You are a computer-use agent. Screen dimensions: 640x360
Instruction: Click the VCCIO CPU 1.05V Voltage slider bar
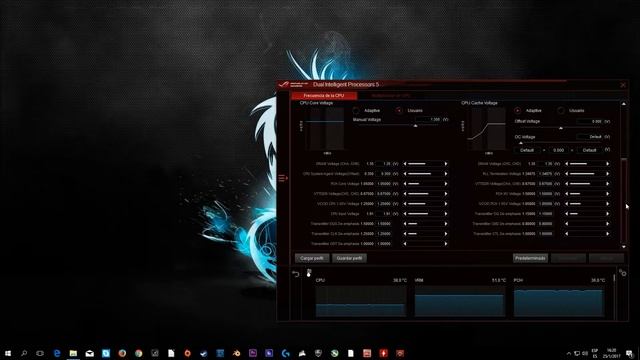(x=425, y=204)
